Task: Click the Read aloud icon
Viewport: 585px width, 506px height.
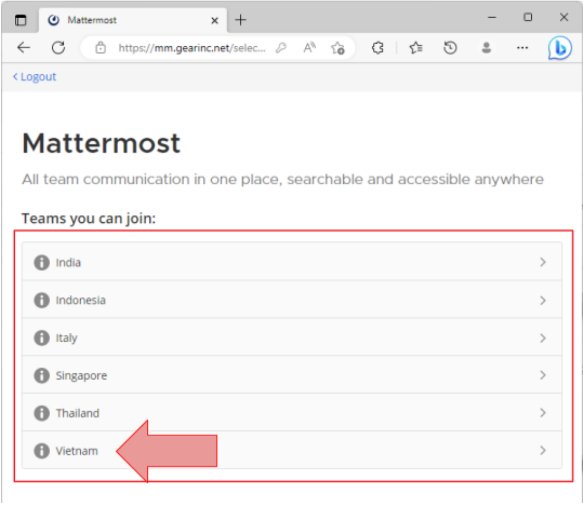Action: point(309,48)
